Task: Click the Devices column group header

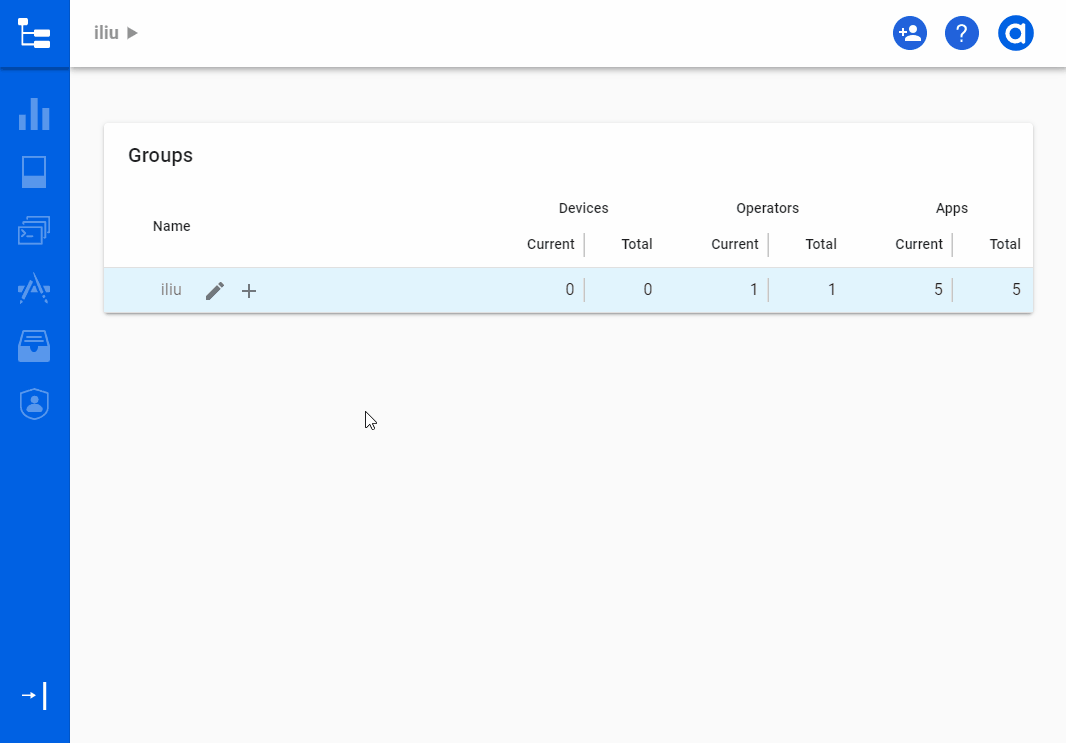Action: (x=584, y=208)
